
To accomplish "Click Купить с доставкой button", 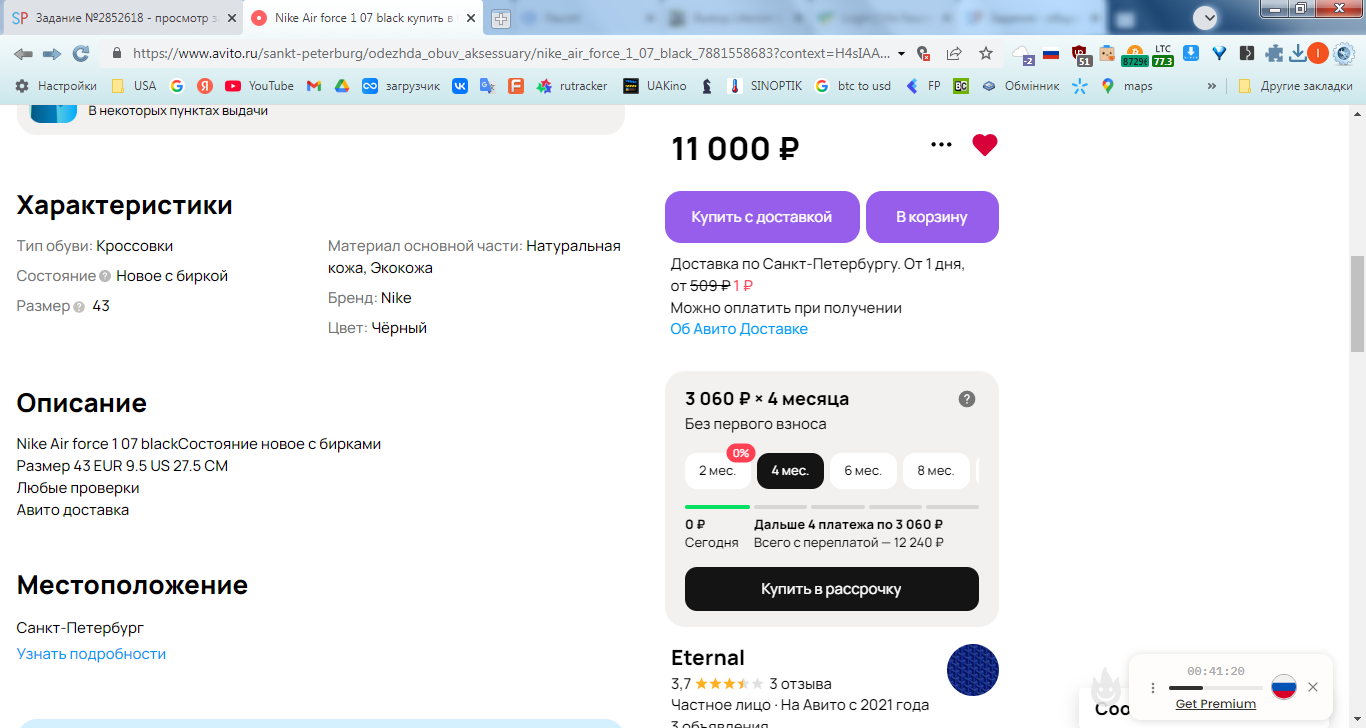I will pyautogui.click(x=762, y=217).
